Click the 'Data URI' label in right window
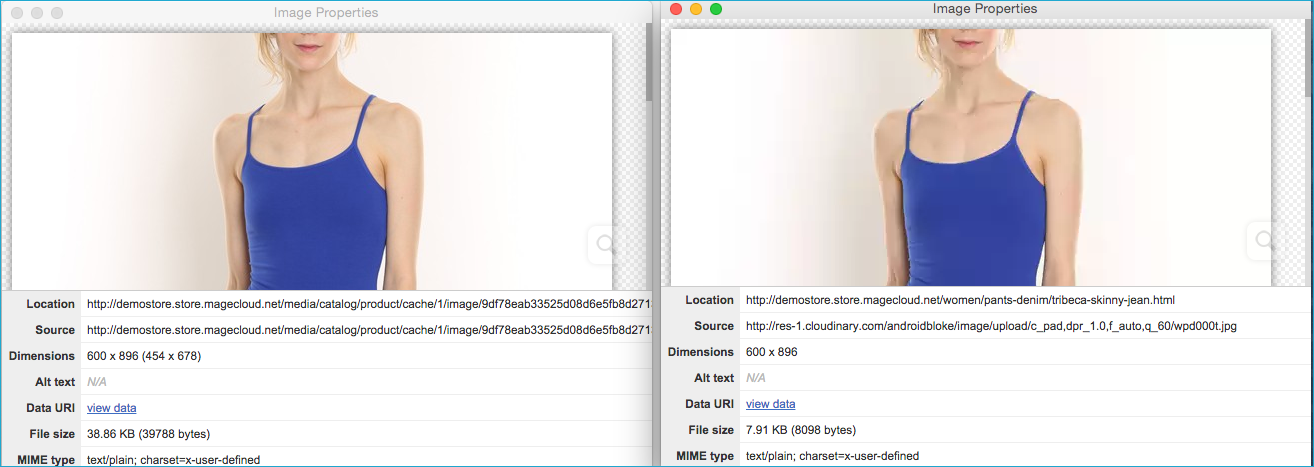This screenshot has width=1314, height=467. tap(710, 404)
